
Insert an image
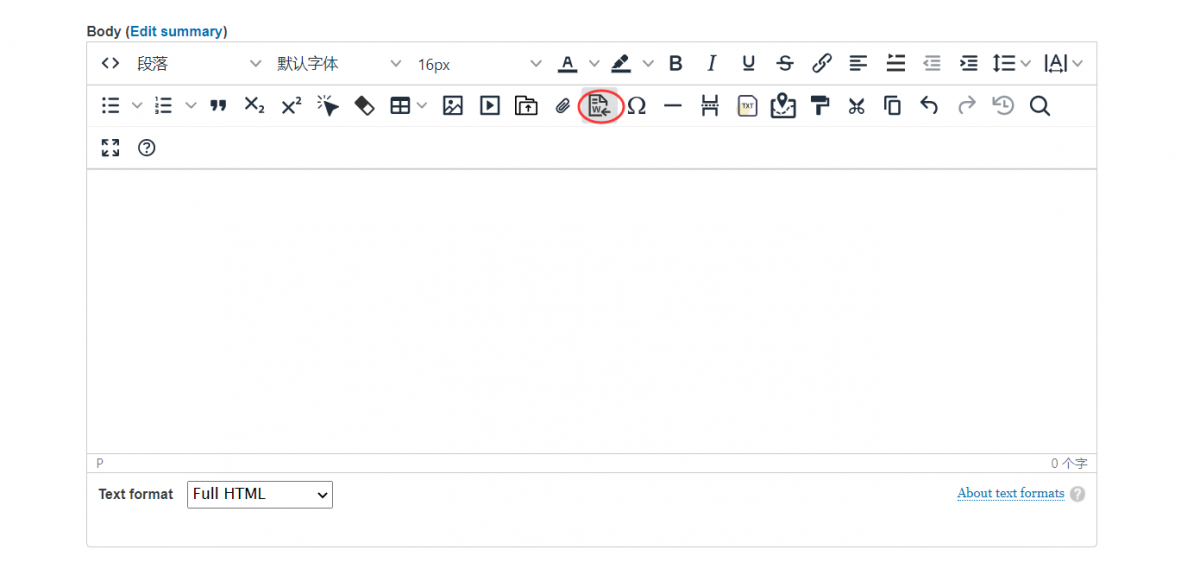[x=453, y=106]
